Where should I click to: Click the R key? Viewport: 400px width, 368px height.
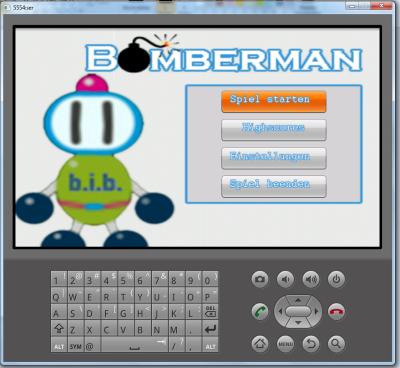[x=109, y=296]
